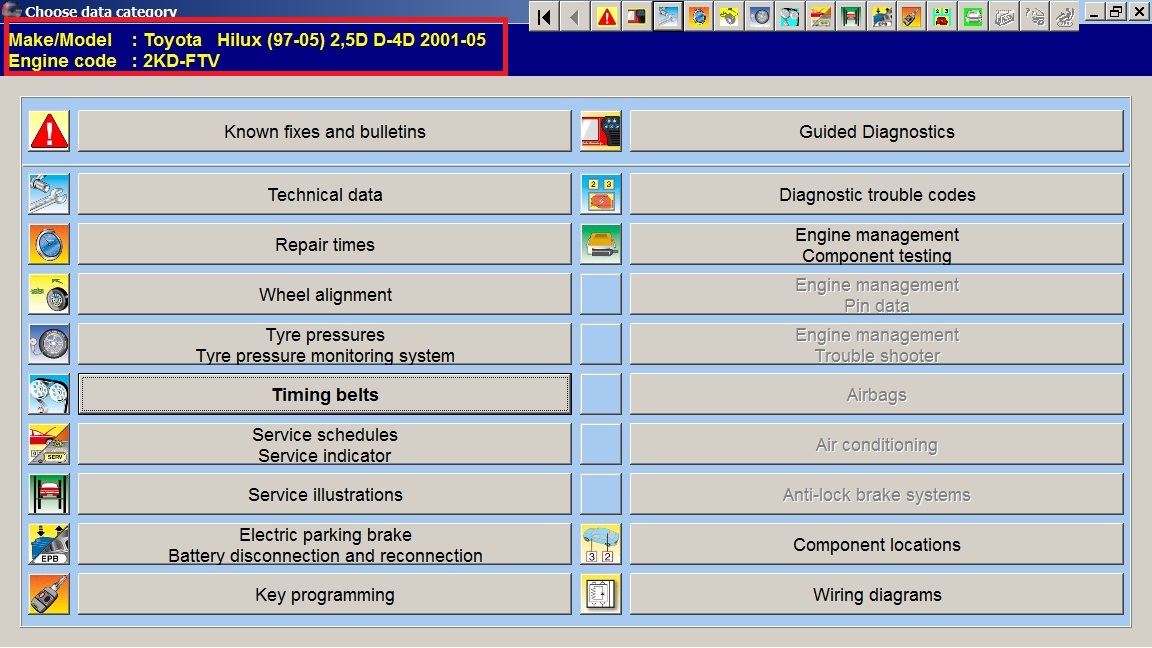The image size is (1152, 648).
Task: Open Service schedules and Service indicator
Action: (x=325, y=444)
